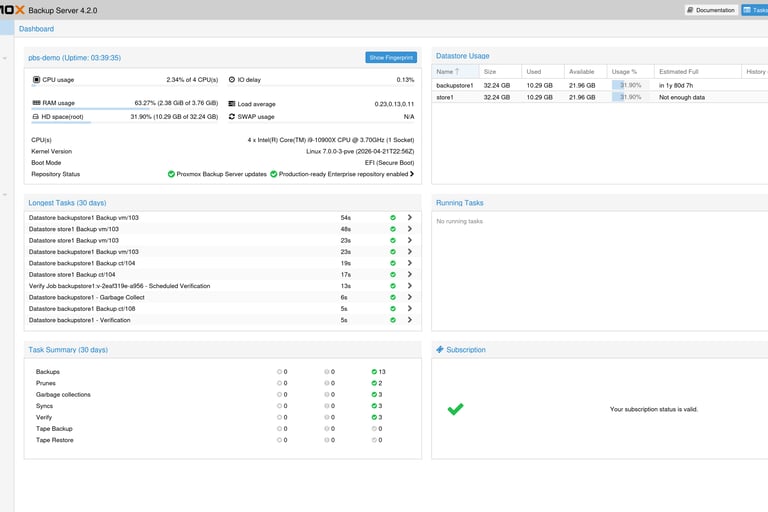Open details arrow for store1 Backup vm/103 23s
Viewport: 768px width, 512px height.
409,240
